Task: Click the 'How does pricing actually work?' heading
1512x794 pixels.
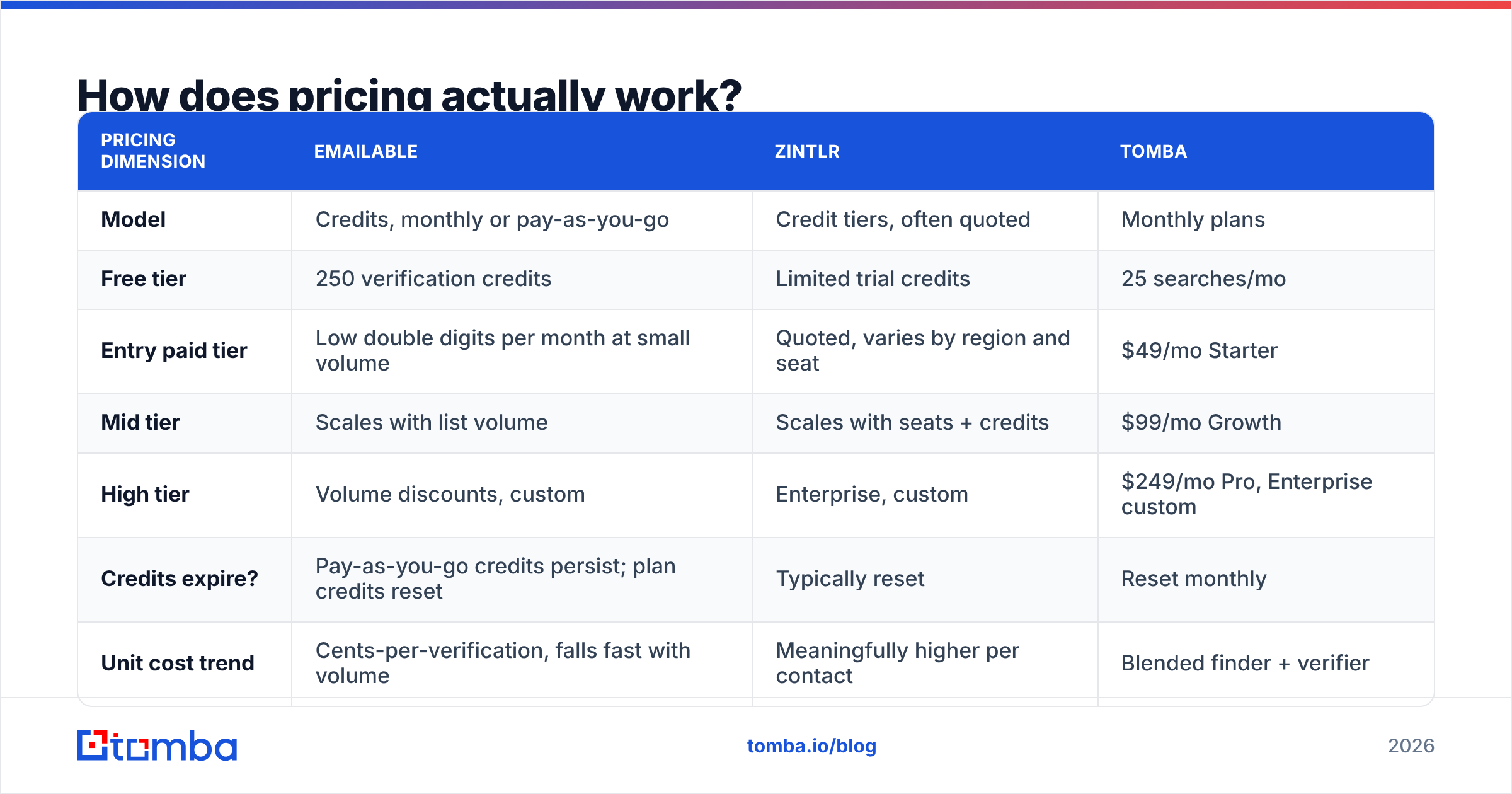Action: pyautogui.click(x=409, y=95)
